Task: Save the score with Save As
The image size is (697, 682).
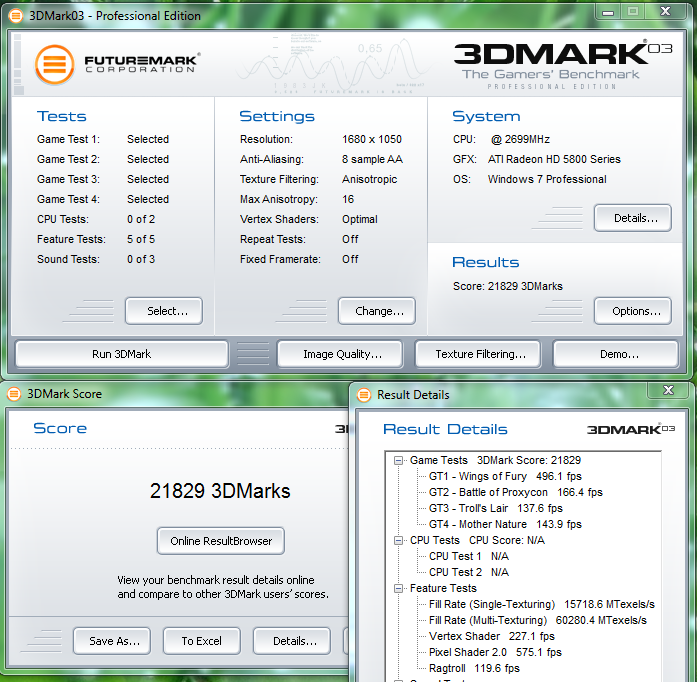Action: tap(112, 641)
